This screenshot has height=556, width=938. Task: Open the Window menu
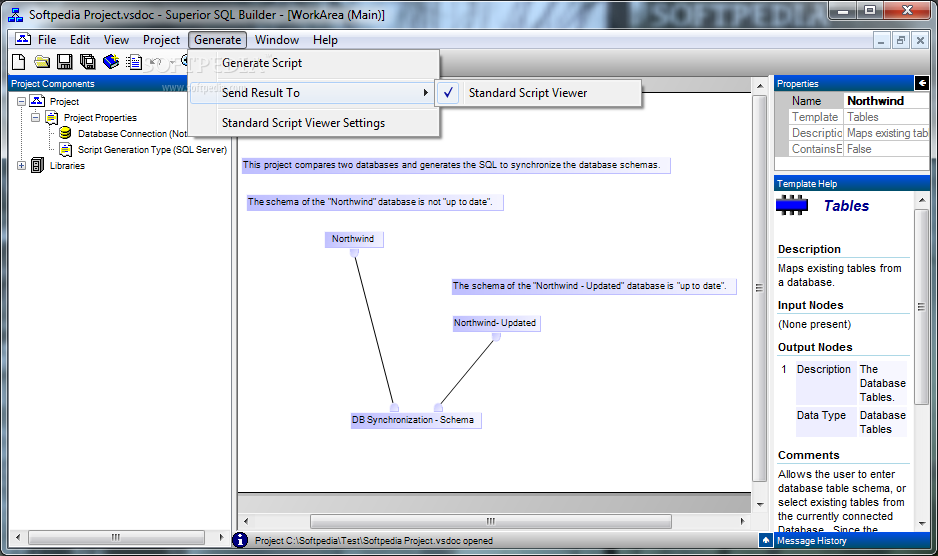click(x=276, y=40)
